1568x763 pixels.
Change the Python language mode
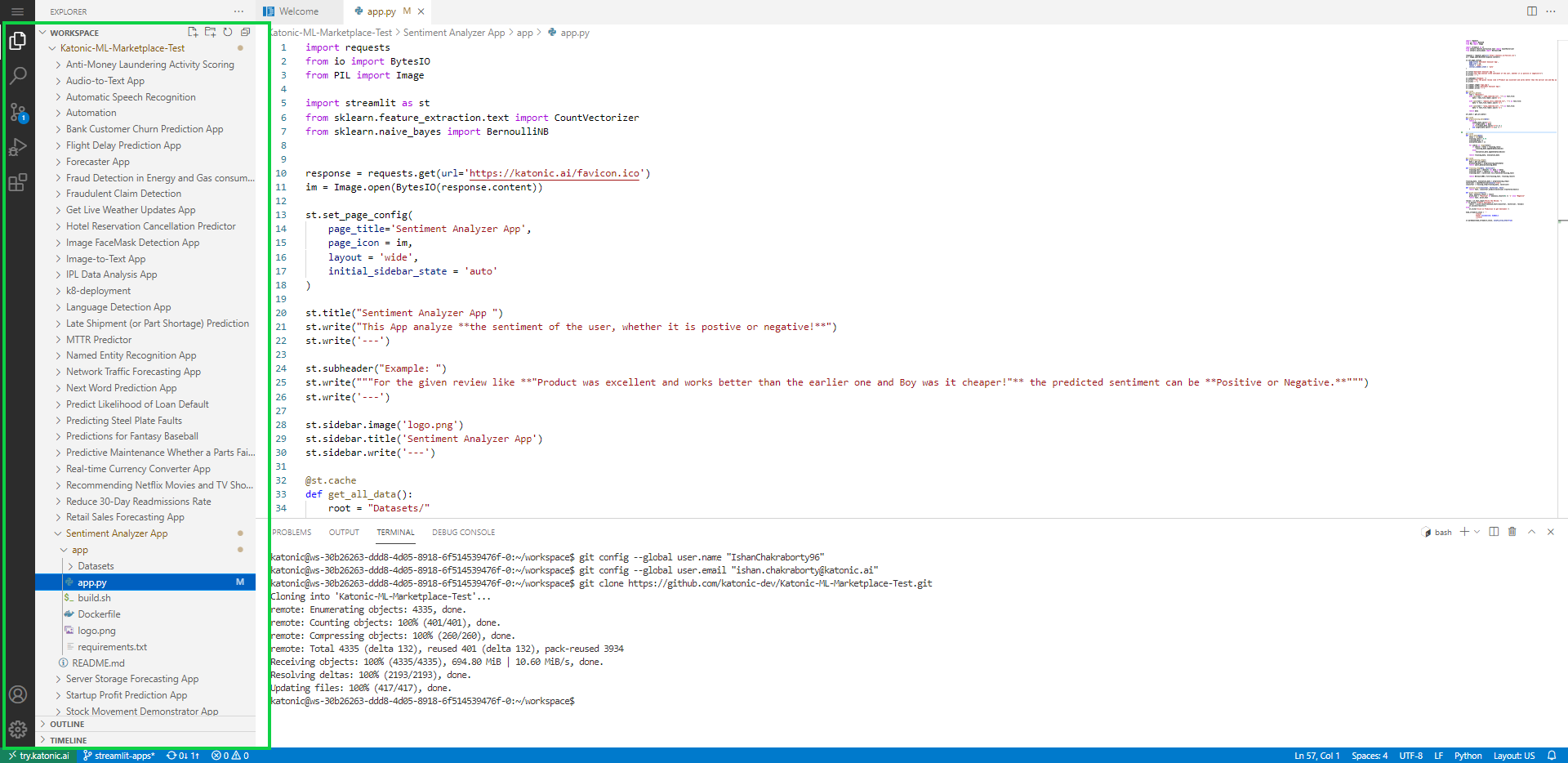pos(1468,756)
